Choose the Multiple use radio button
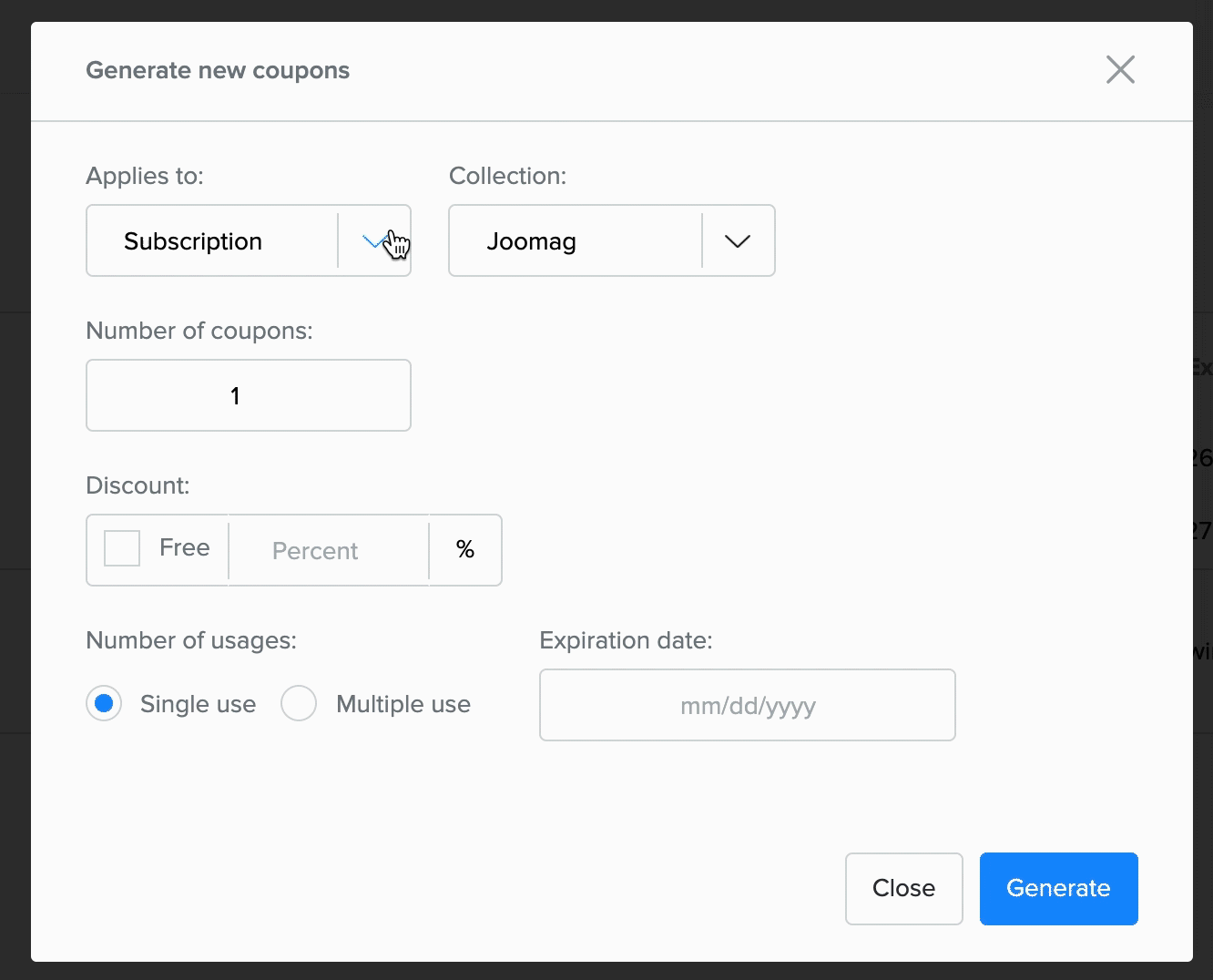Image resolution: width=1213 pixels, height=980 pixels. point(299,704)
